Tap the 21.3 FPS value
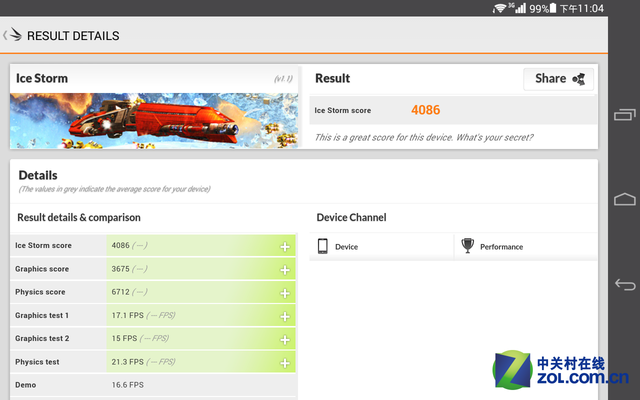Screen dimensions: 640x400 127,362
